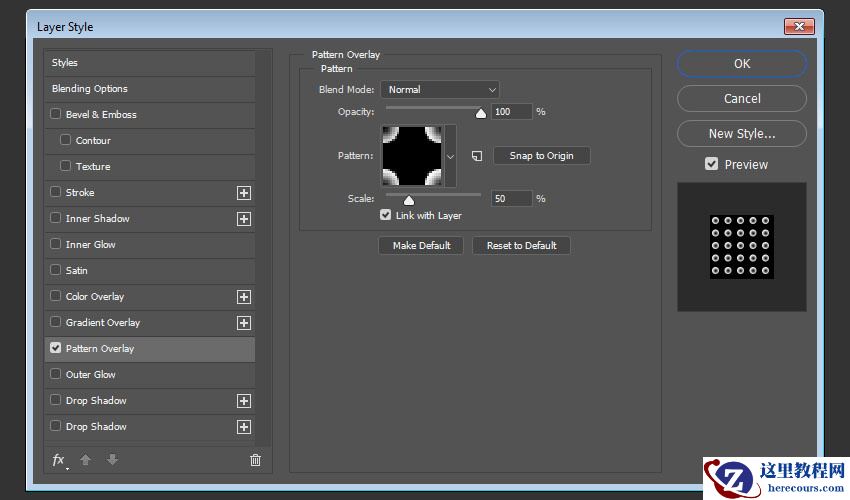Open the pattern picker dropdown arrow
The width and height of the screenshot is (850, 500).
(x=450, y=156)
